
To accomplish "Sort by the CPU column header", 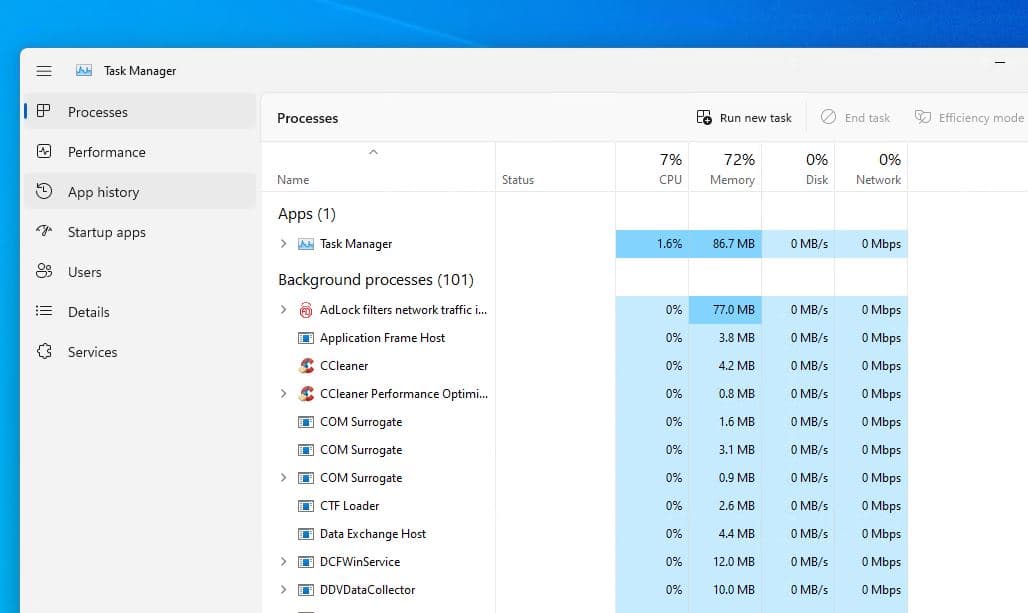I will (x=652, y=167).
